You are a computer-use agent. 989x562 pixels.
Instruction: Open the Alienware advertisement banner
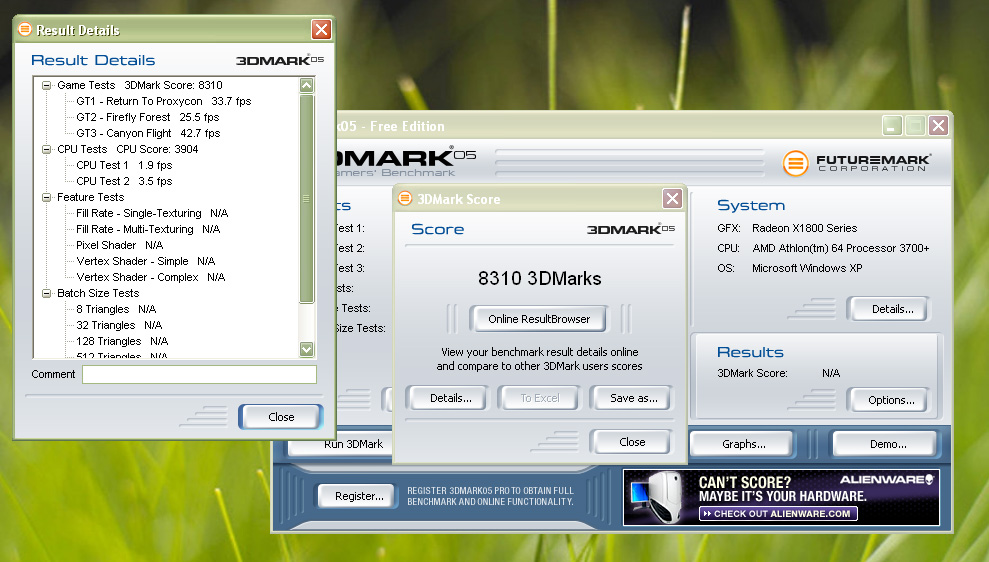click(781, 497)
